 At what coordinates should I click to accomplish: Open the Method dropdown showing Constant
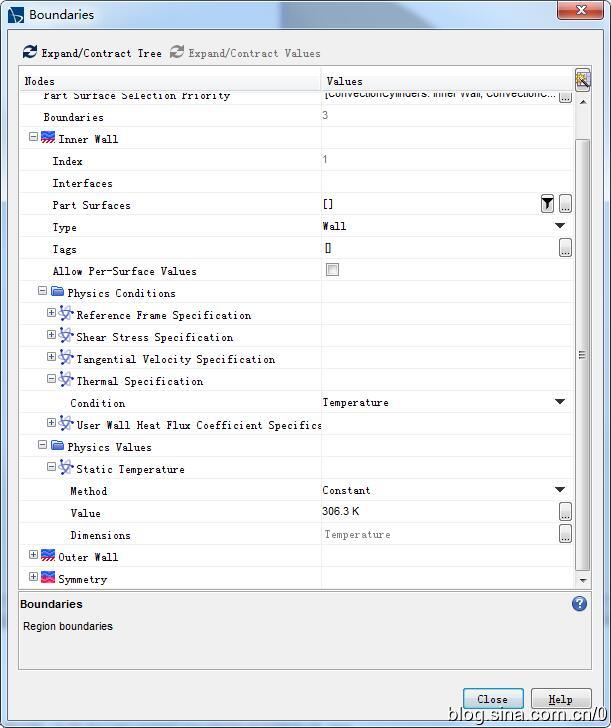point(560,490)
